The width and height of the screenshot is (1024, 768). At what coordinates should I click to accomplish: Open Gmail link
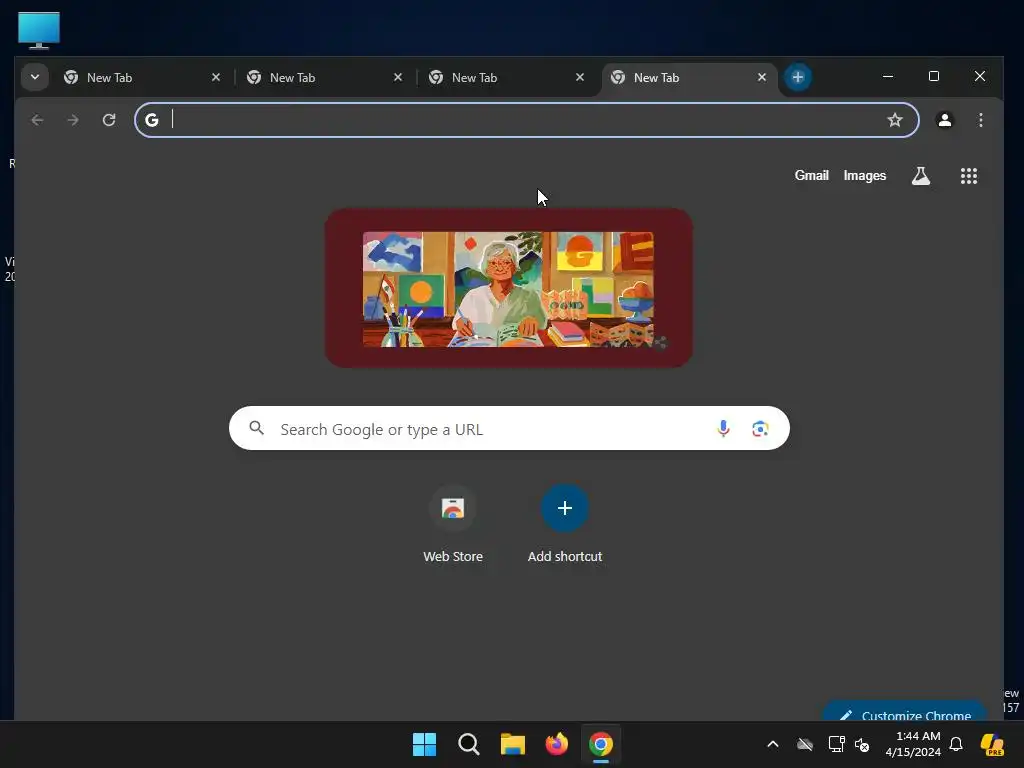click(x=811, y=175)
